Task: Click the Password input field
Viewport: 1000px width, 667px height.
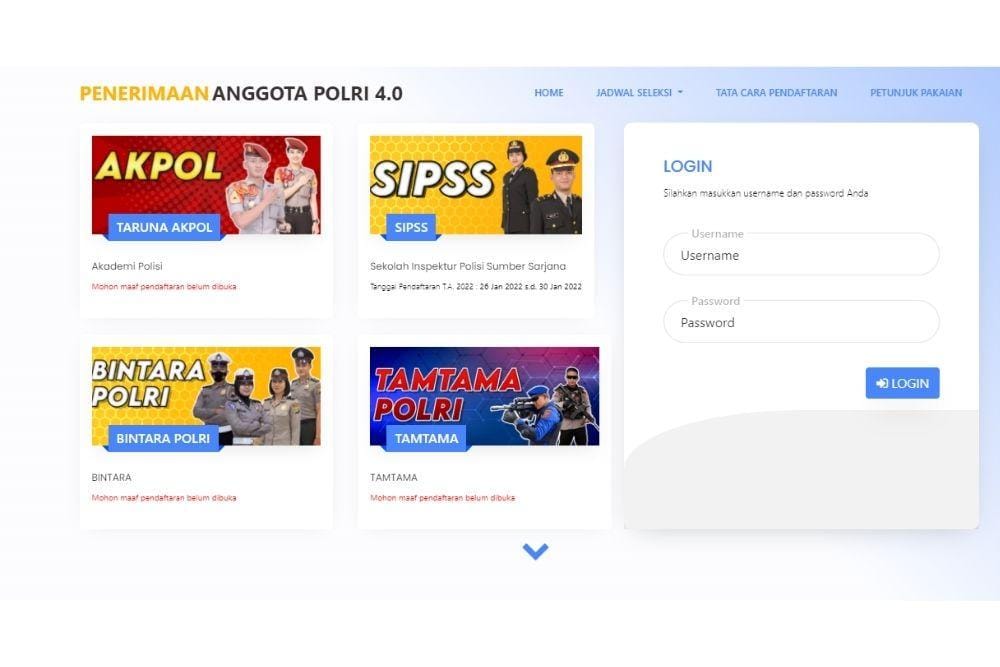Action: click(801, 322)
